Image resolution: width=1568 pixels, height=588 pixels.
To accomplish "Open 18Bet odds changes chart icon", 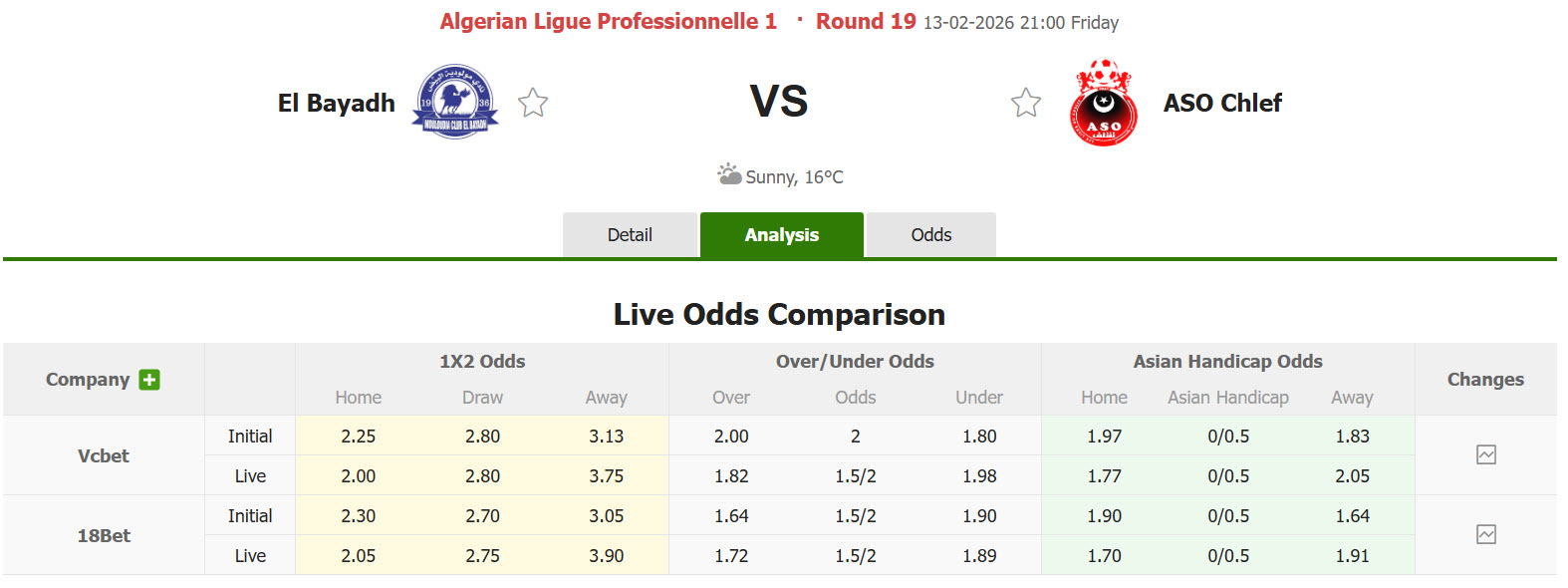I will point(1485,534).
